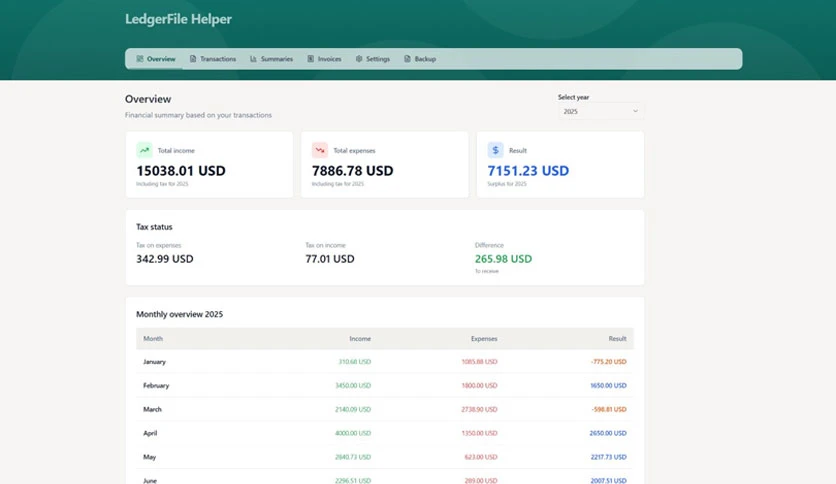This screenshot has width=836, height=484.
Task: Click the Result value 7151.23 USD
Action: [528, 171]
